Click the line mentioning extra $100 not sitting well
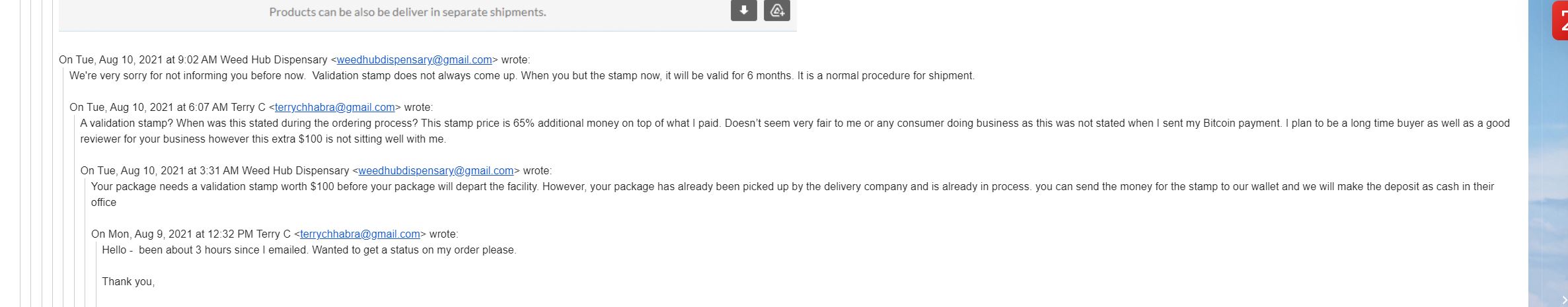The image size is (1568, 307). (263, 139)
